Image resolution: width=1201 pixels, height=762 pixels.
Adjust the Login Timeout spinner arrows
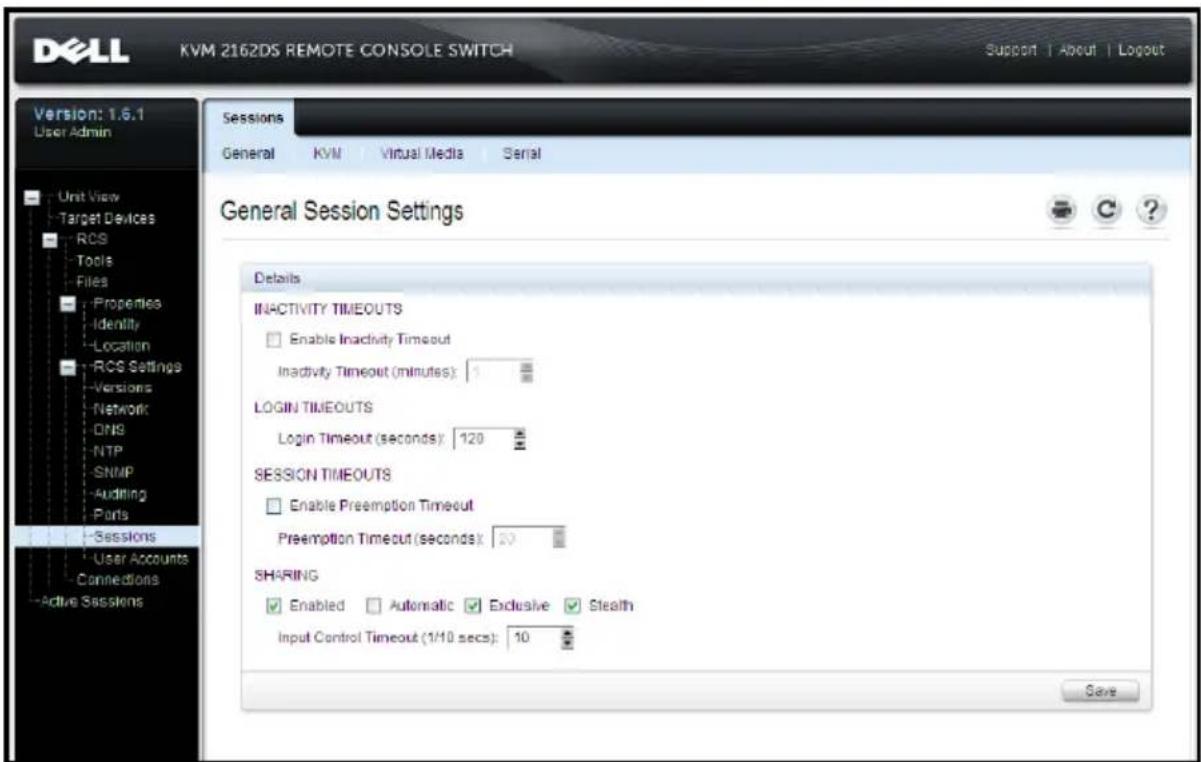click(x=520, y=440)
